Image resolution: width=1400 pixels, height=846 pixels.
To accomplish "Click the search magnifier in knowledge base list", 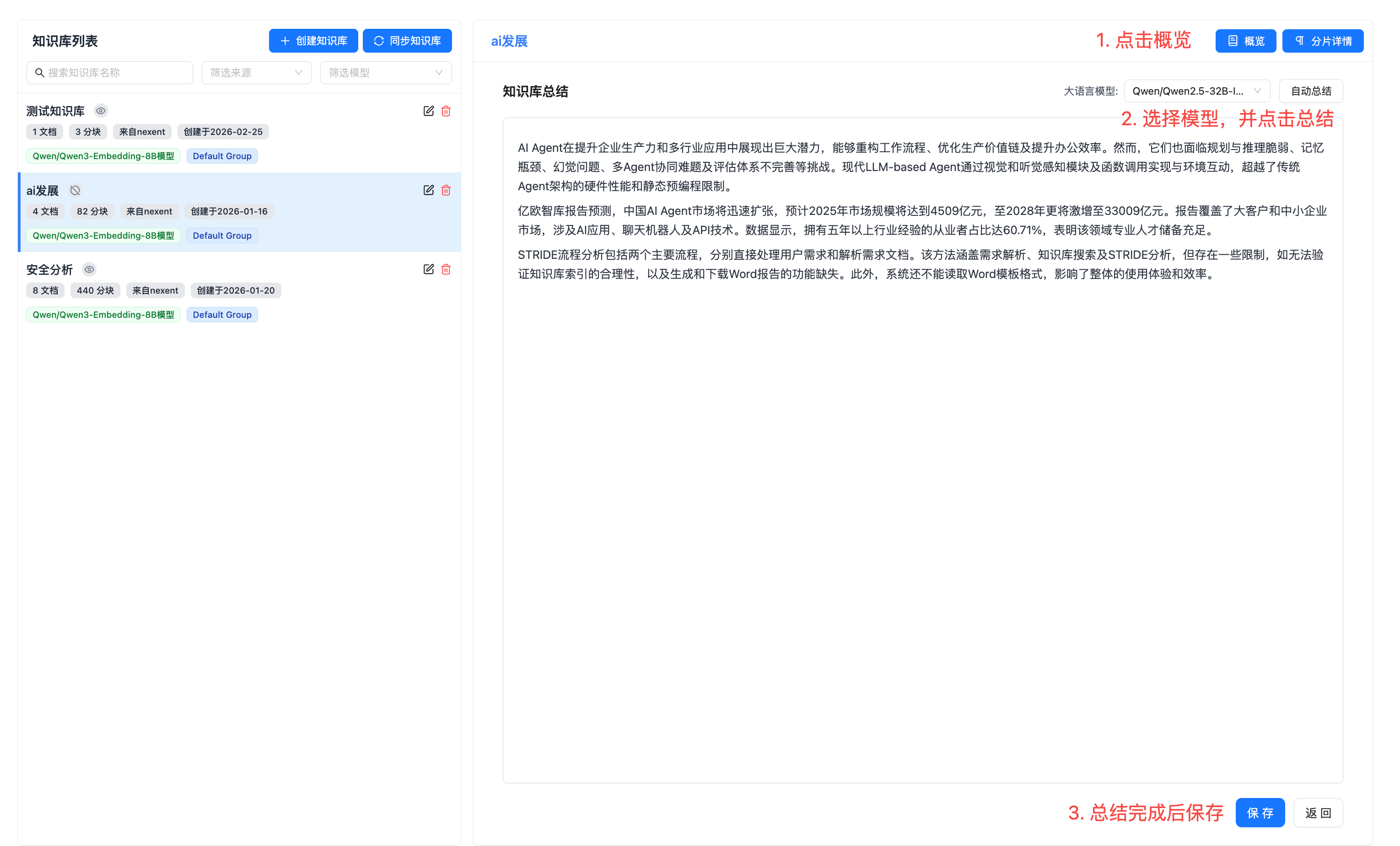I will [39, 72].
